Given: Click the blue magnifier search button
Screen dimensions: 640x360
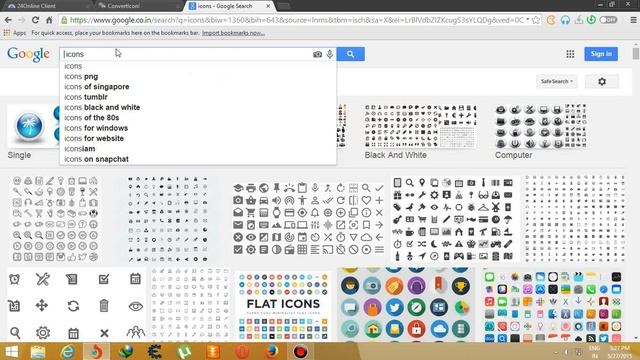Looking at the screenshot, I should [x=350, y=54].
